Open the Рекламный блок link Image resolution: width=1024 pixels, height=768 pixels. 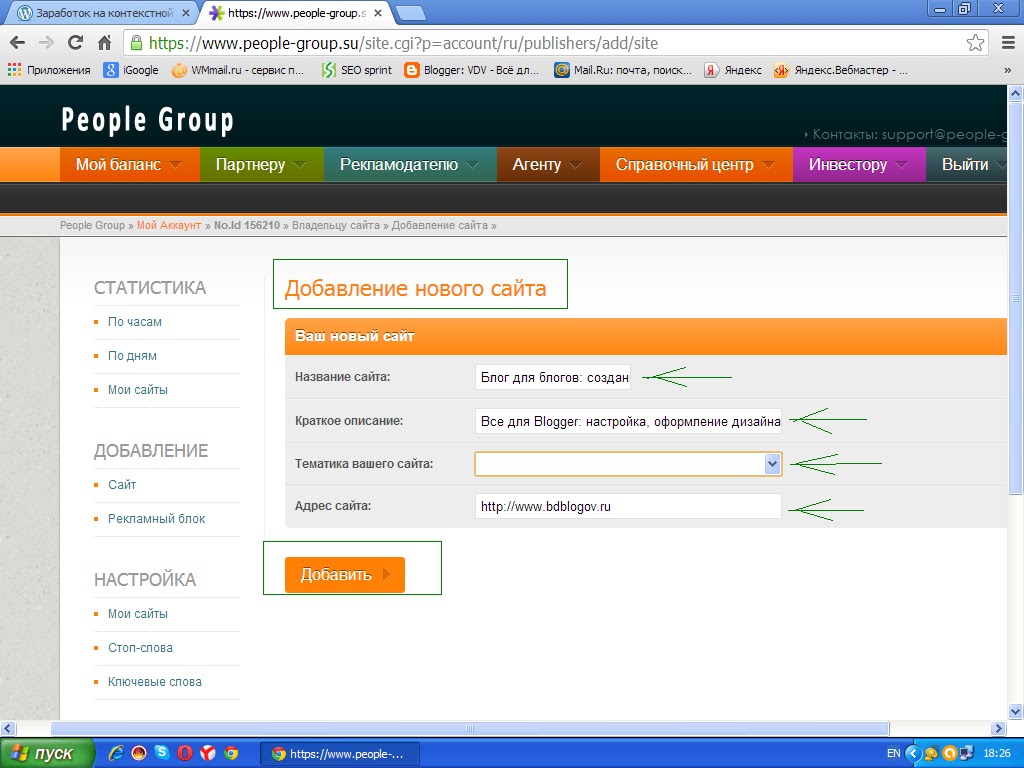point(157,519)
